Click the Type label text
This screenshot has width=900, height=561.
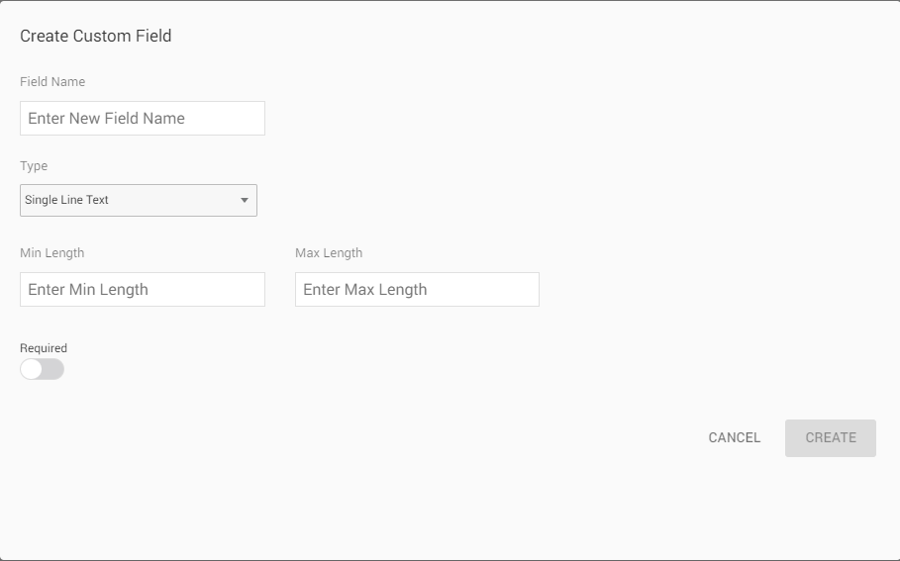tap(34, 166)
